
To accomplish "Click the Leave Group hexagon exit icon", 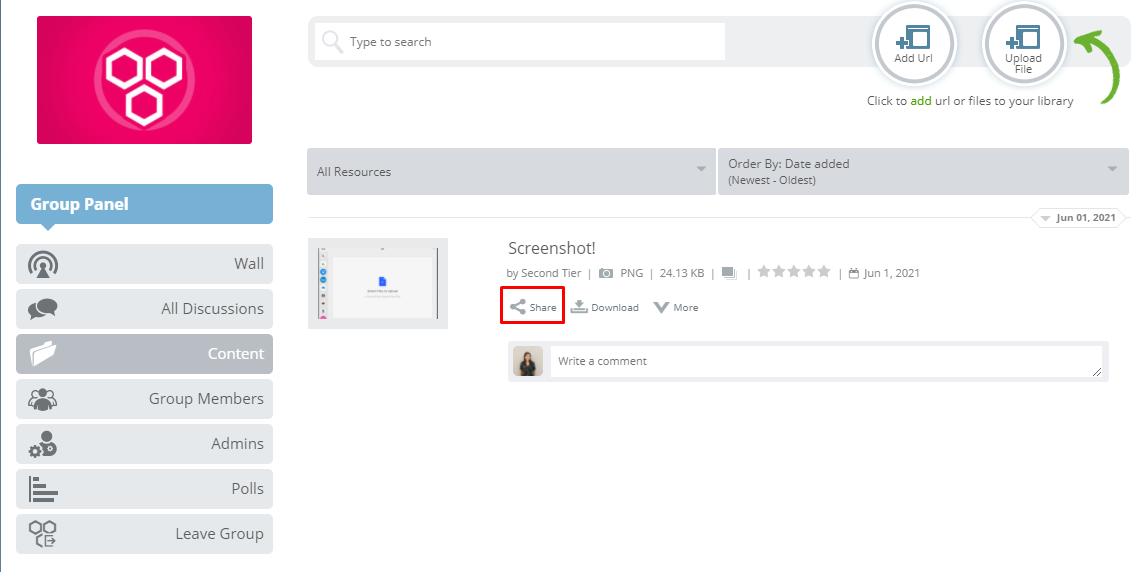I will [x=42, y=534].
